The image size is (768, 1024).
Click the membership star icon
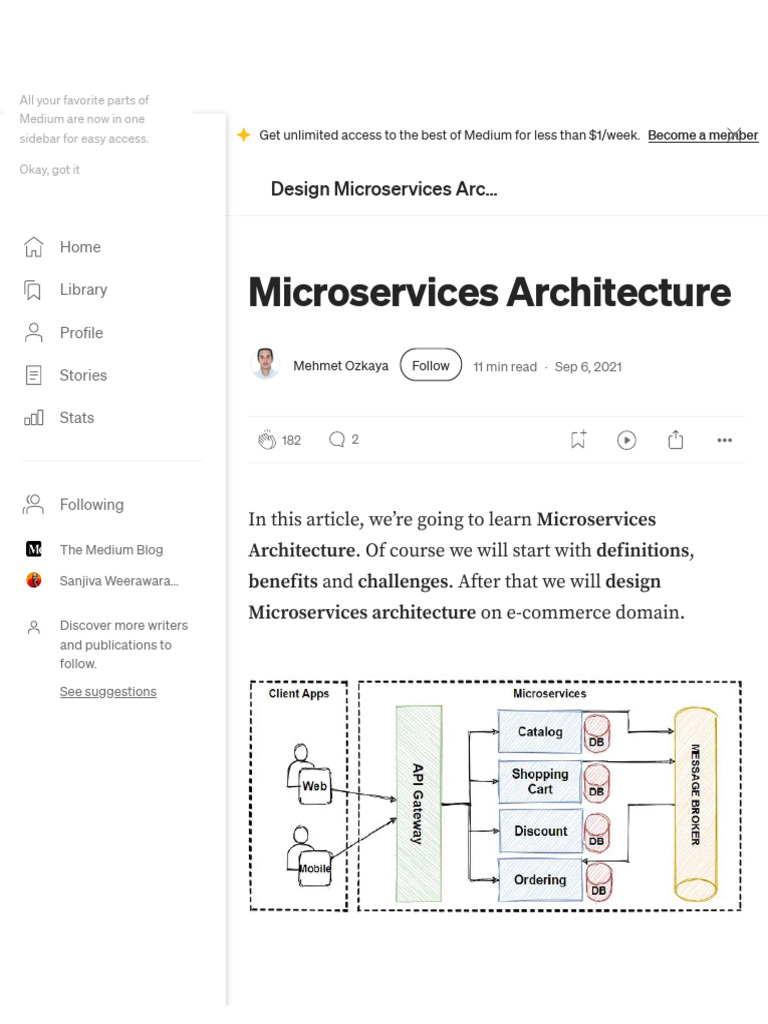click(244, 135)
